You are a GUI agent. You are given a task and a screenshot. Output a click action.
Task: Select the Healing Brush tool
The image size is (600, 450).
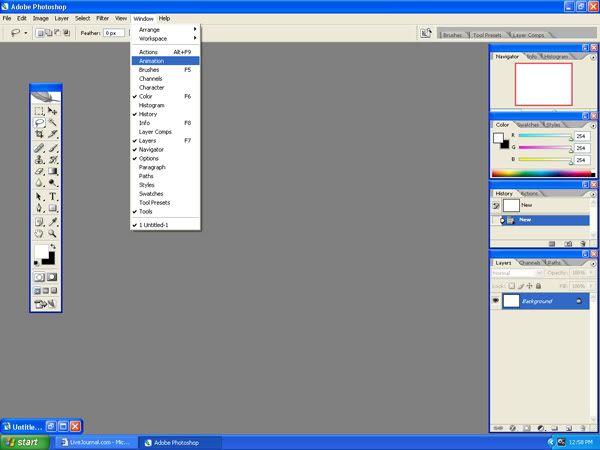click(x=39, y=148)
